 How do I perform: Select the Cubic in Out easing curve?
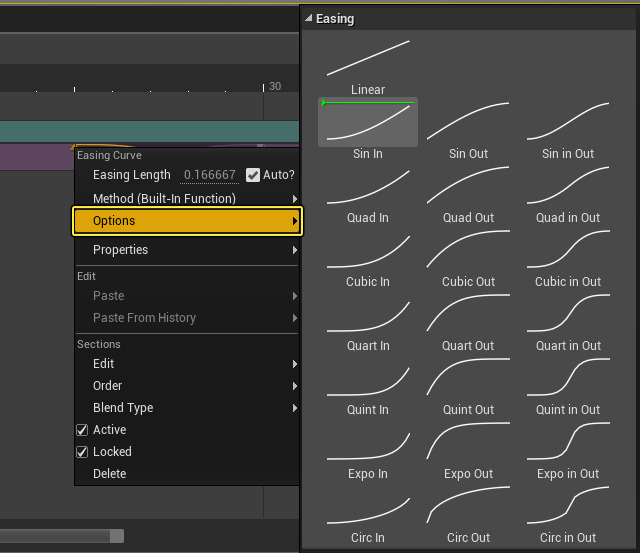(x=568, y=250)
